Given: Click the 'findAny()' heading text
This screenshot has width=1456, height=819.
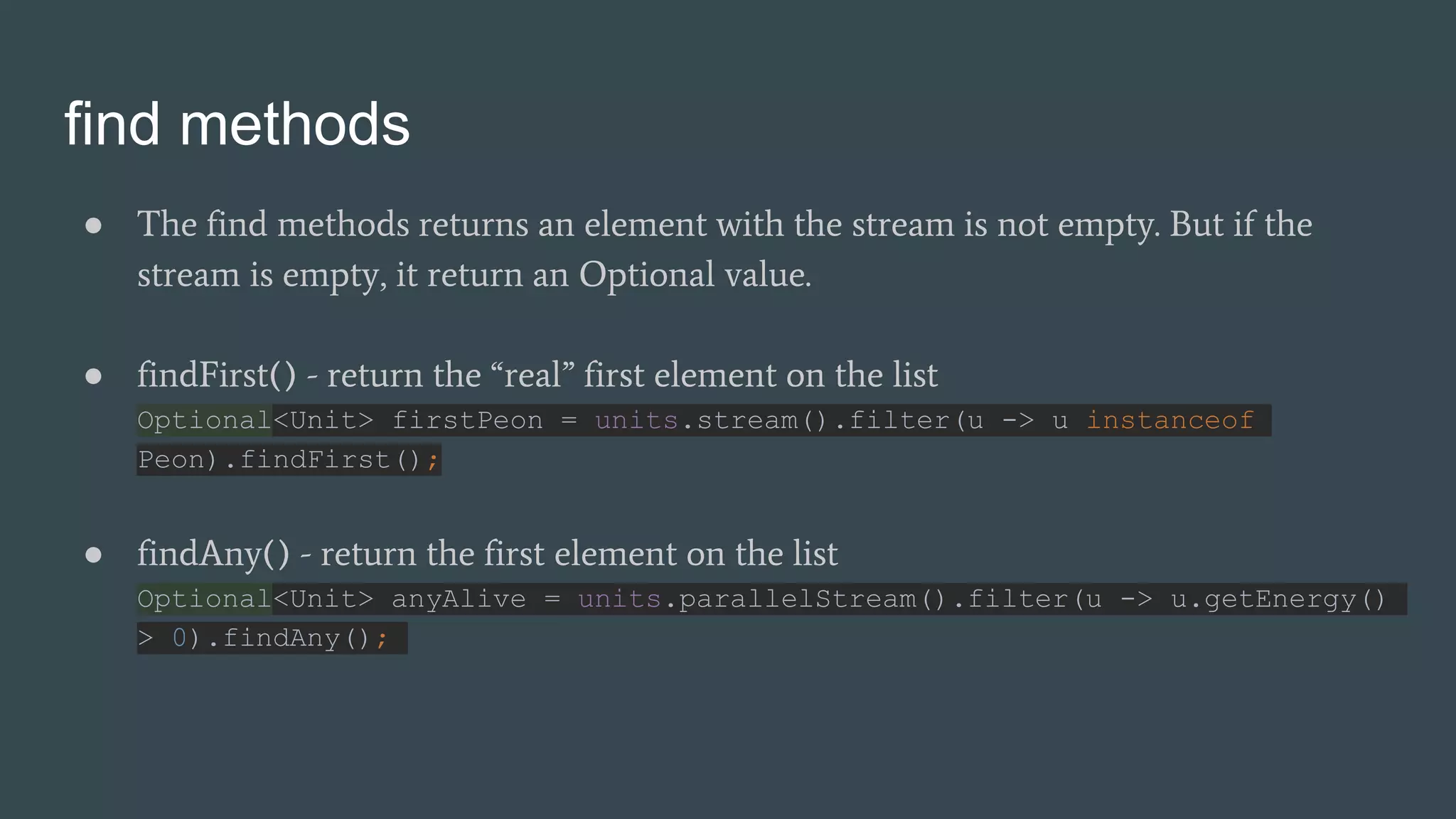Looking at the screenshot, I should coord(213,553).
